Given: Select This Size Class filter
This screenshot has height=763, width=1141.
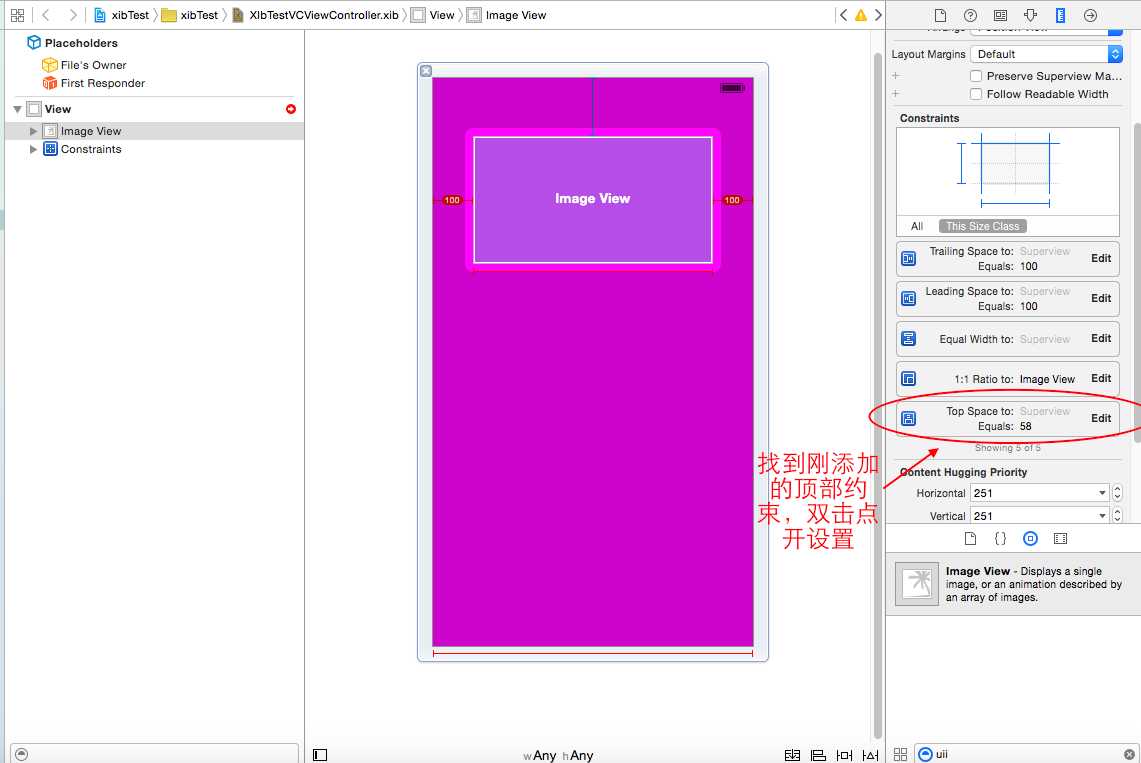Looking at the screenshot, I should (982, 226).
